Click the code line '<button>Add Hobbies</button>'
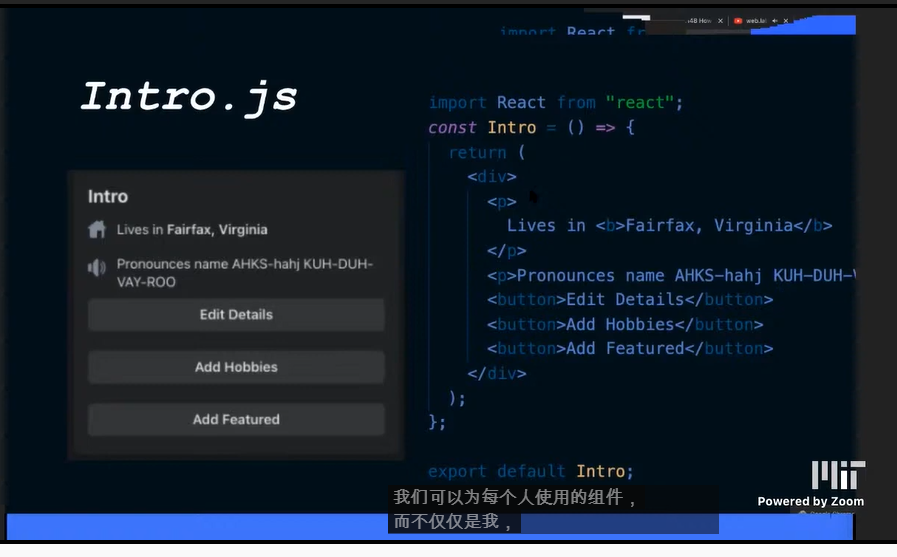This screenshot has width=897, height=557. (625, 325)
